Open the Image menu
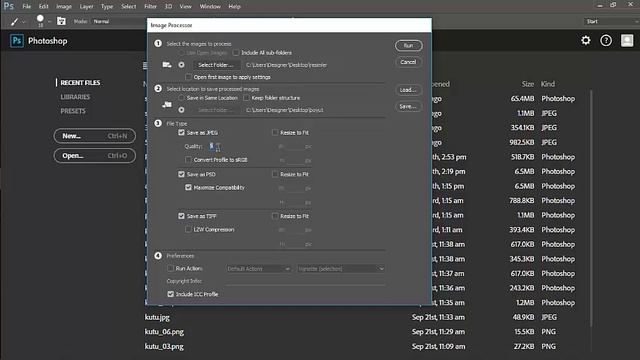The image size is (640, 360). pos(64,6)
